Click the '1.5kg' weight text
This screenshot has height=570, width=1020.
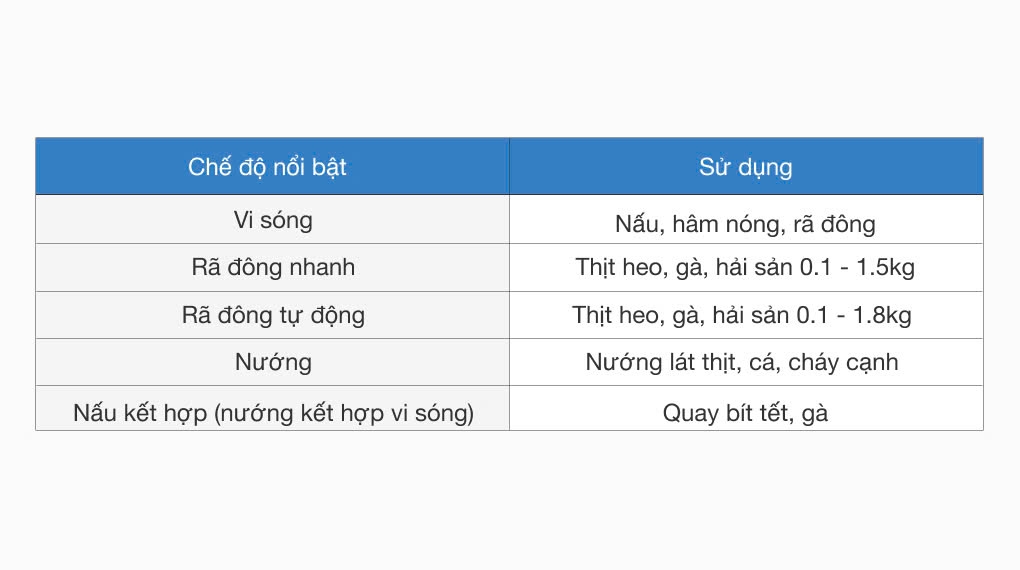tap(885, 268)
